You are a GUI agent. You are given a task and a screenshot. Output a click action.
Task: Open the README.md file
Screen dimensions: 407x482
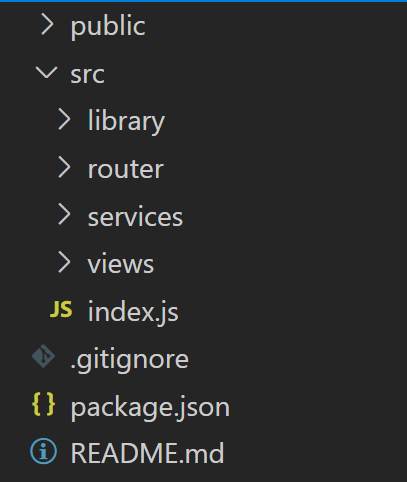click(x=148, y=453)
